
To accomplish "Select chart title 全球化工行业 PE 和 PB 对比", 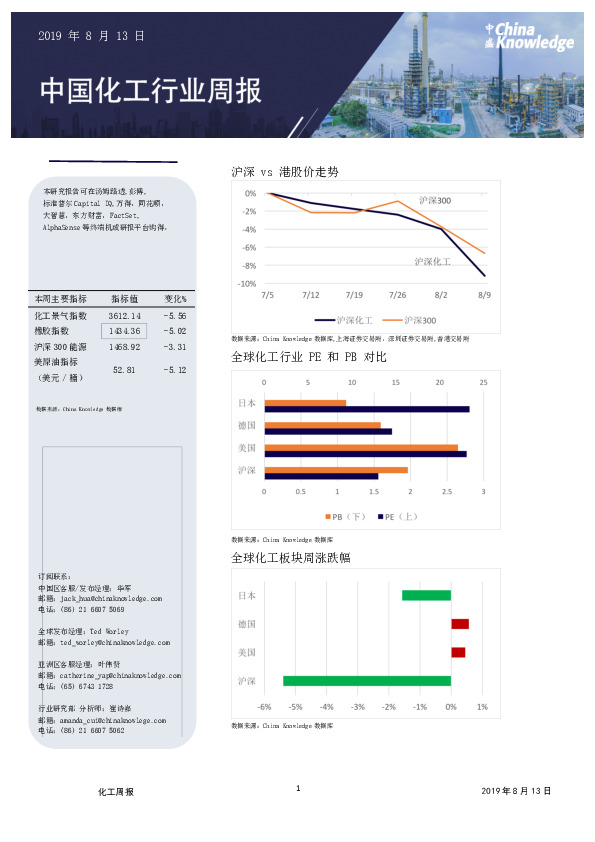I will 309,357.
